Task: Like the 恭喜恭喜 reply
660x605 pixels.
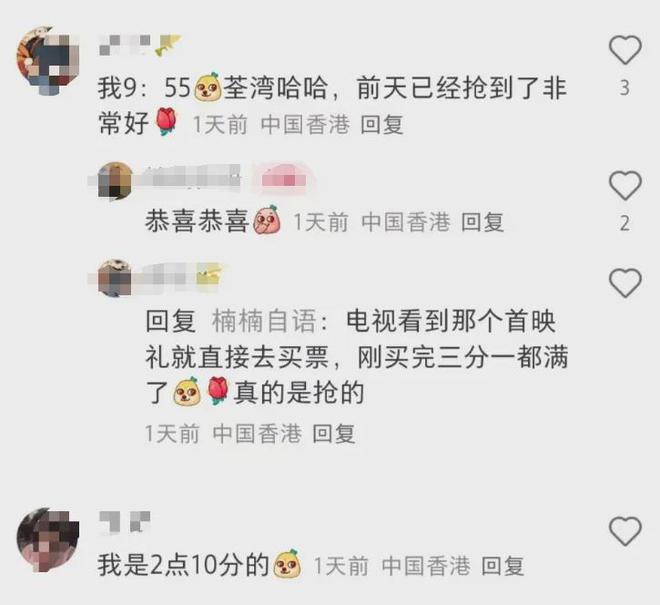Action: [x=625, y=185]
